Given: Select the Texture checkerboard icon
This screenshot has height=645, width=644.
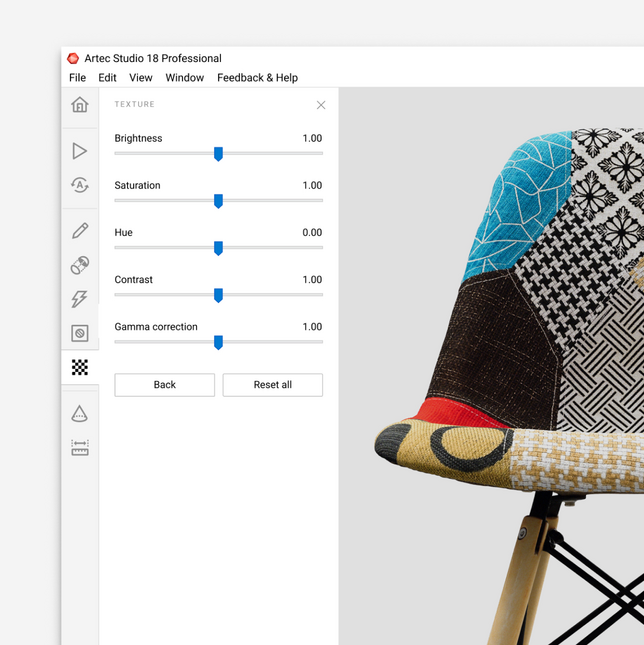Looking at the screenshot, I should click(x=80, y=367).
